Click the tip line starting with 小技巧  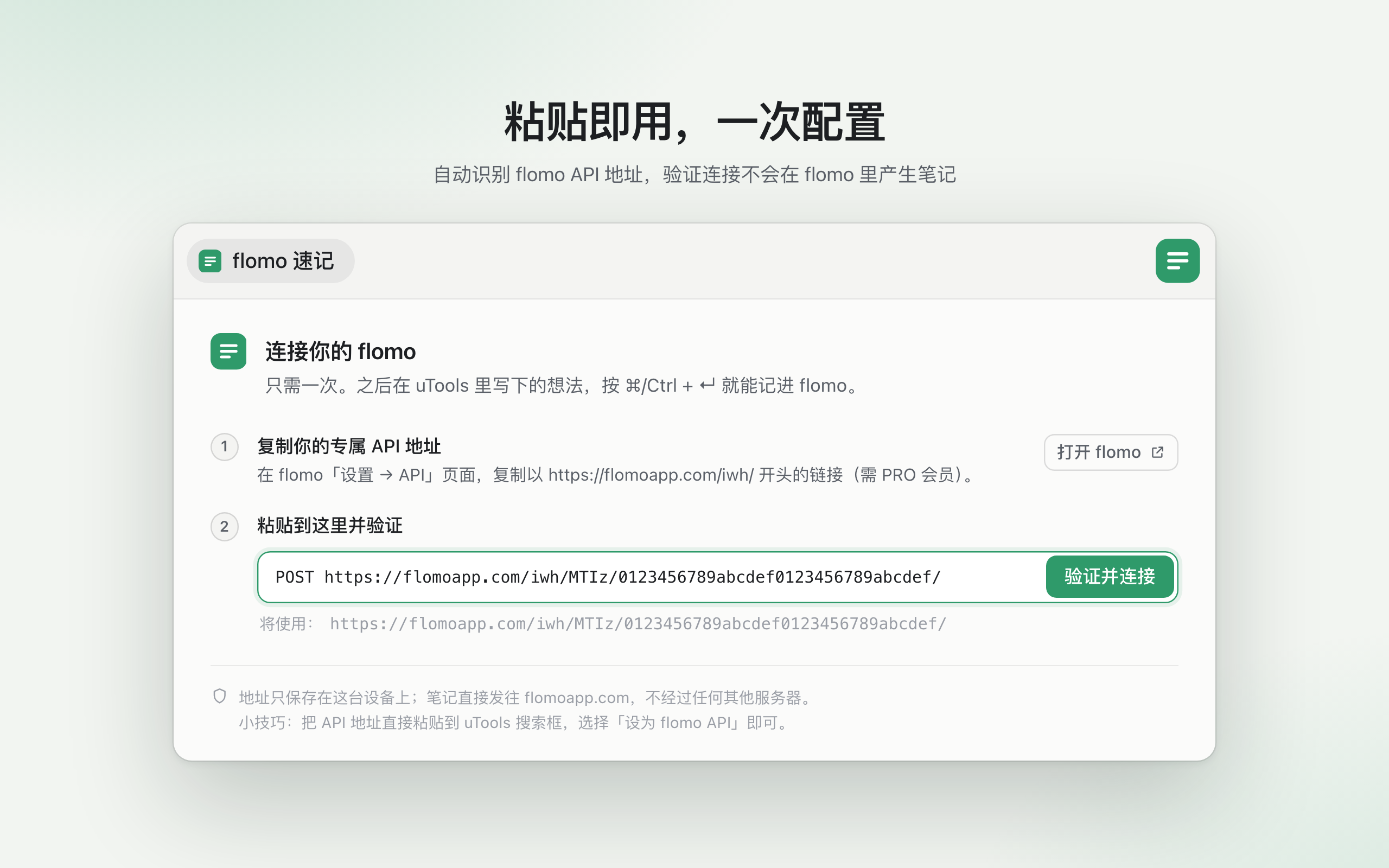[515, 722]
